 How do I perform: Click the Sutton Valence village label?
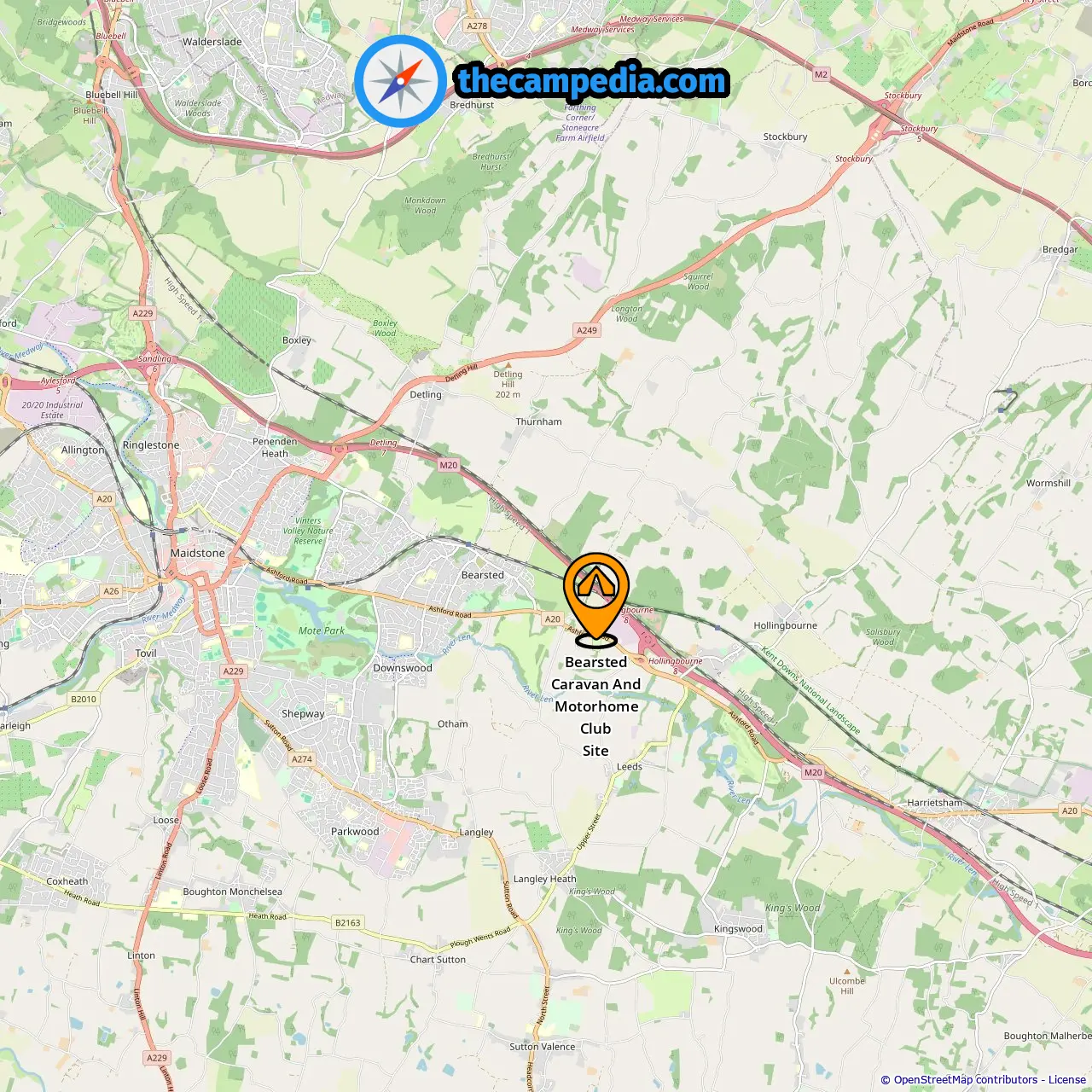click(x=543, y=1047)
